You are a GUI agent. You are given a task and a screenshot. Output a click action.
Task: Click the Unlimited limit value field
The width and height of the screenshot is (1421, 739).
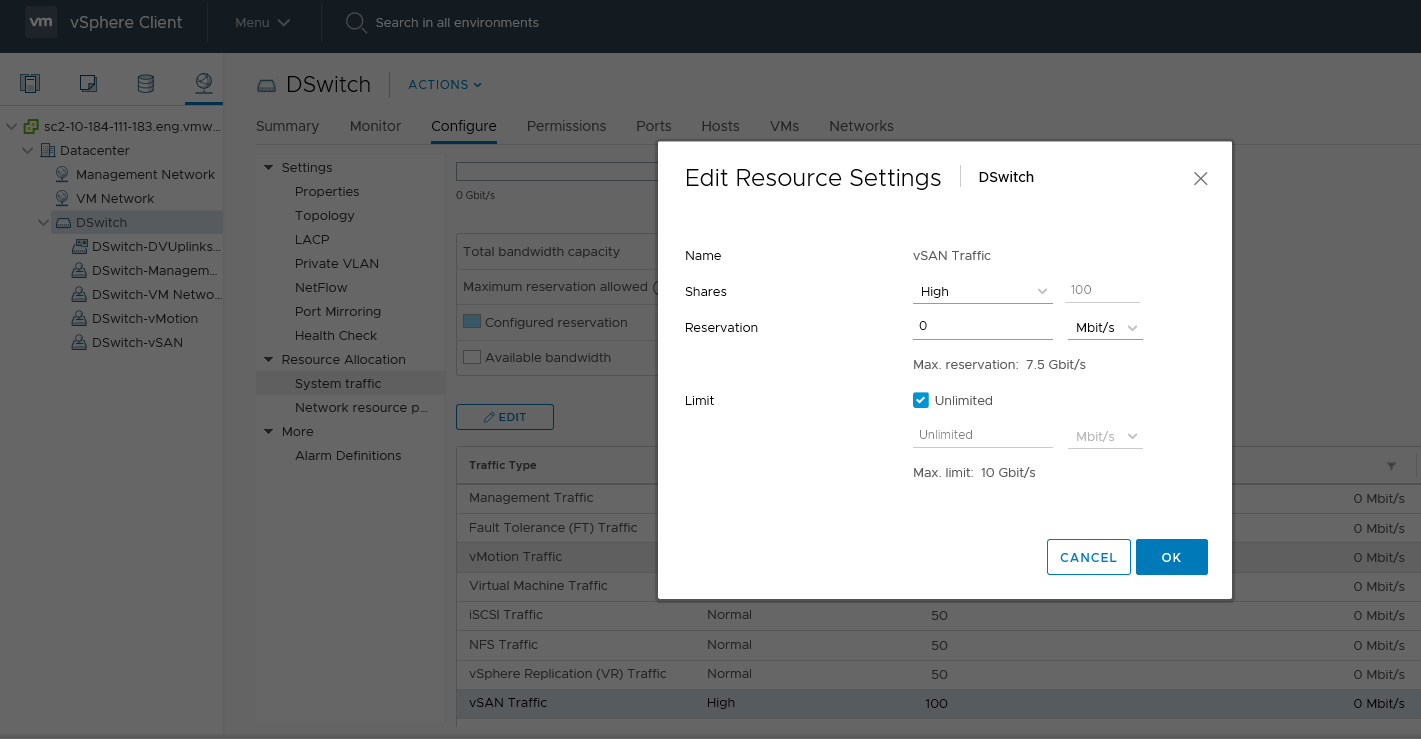[x=983, y=435]
